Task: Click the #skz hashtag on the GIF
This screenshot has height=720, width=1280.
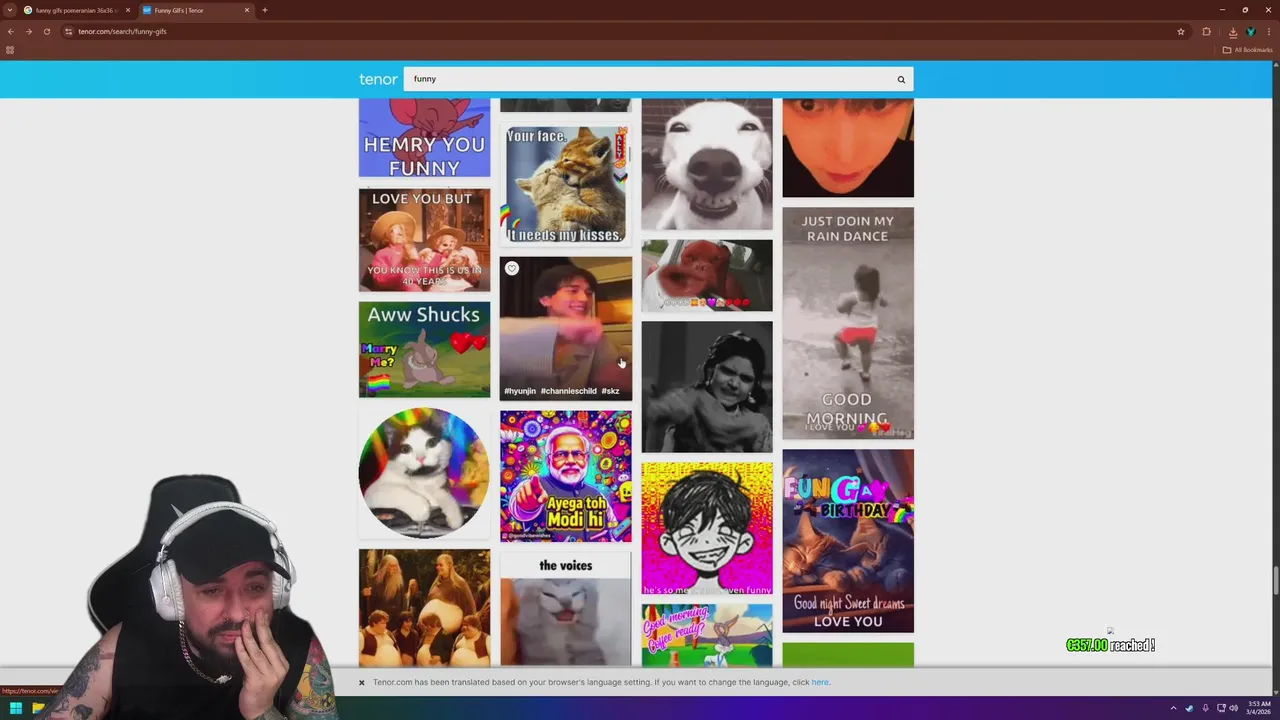Action: point(610,391)
